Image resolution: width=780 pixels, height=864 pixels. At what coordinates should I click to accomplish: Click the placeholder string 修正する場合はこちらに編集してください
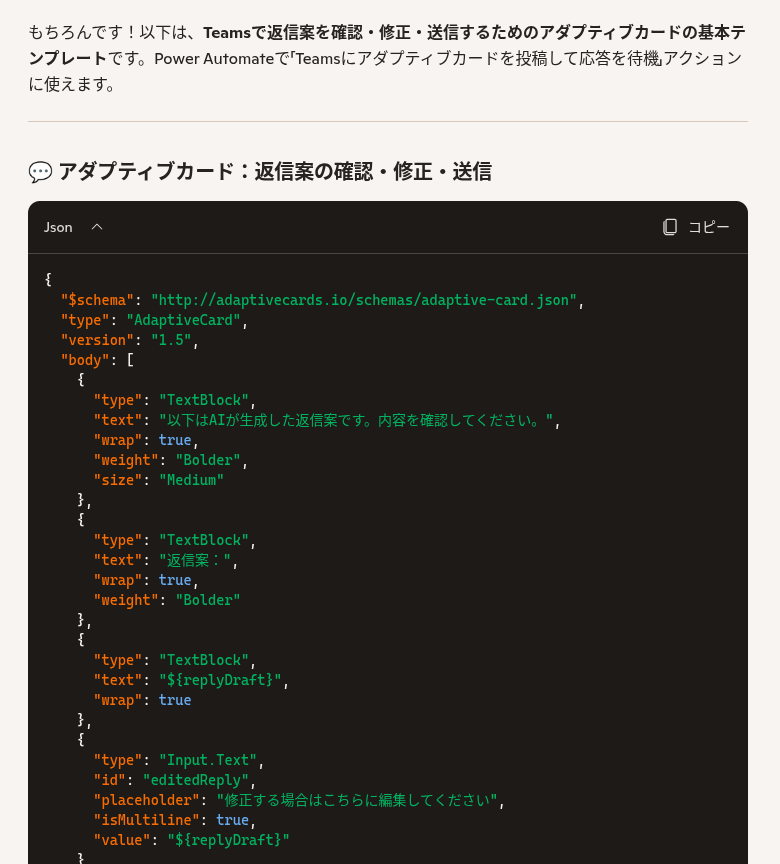(357, 800)
